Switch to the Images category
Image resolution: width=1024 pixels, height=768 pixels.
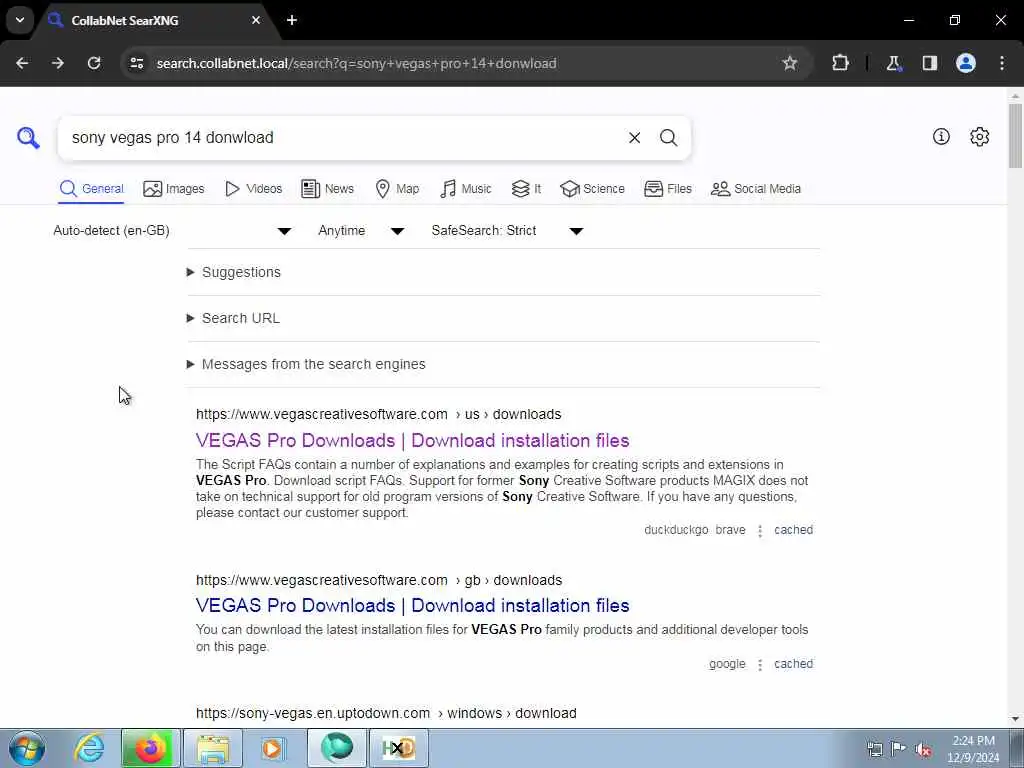click(x=174, y=189)
